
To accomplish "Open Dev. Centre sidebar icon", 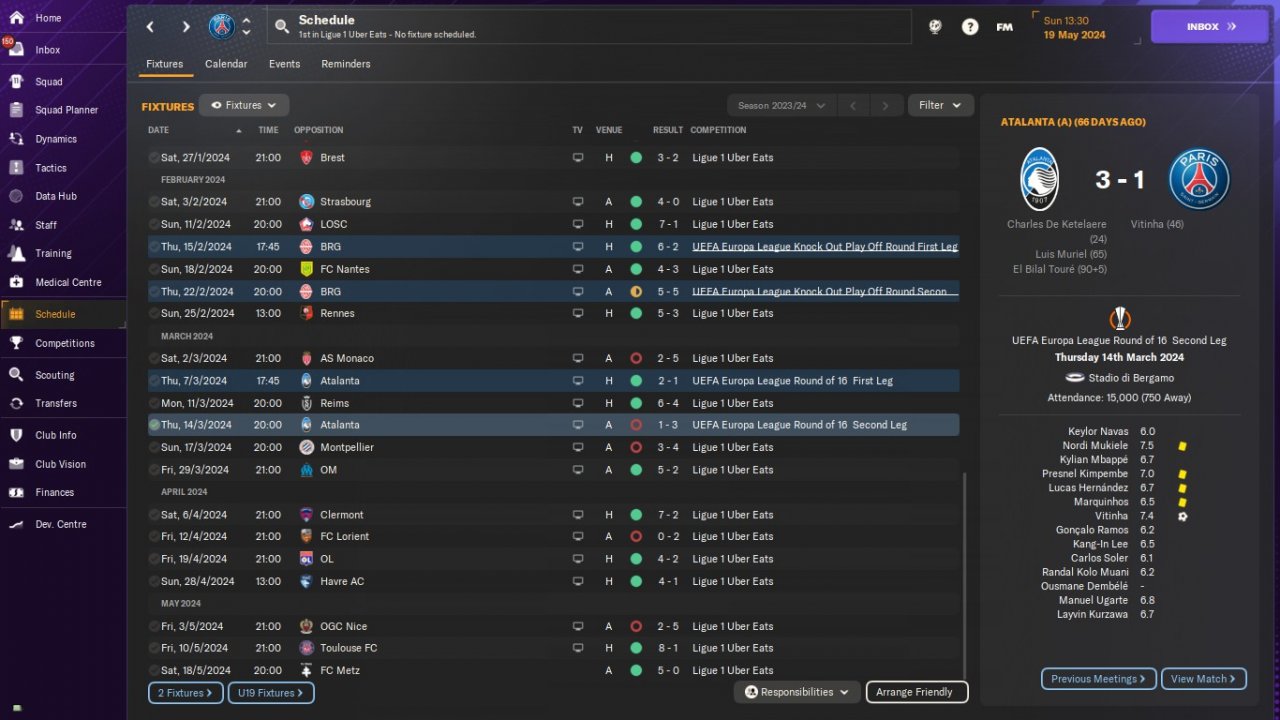I will pos(16,524).
